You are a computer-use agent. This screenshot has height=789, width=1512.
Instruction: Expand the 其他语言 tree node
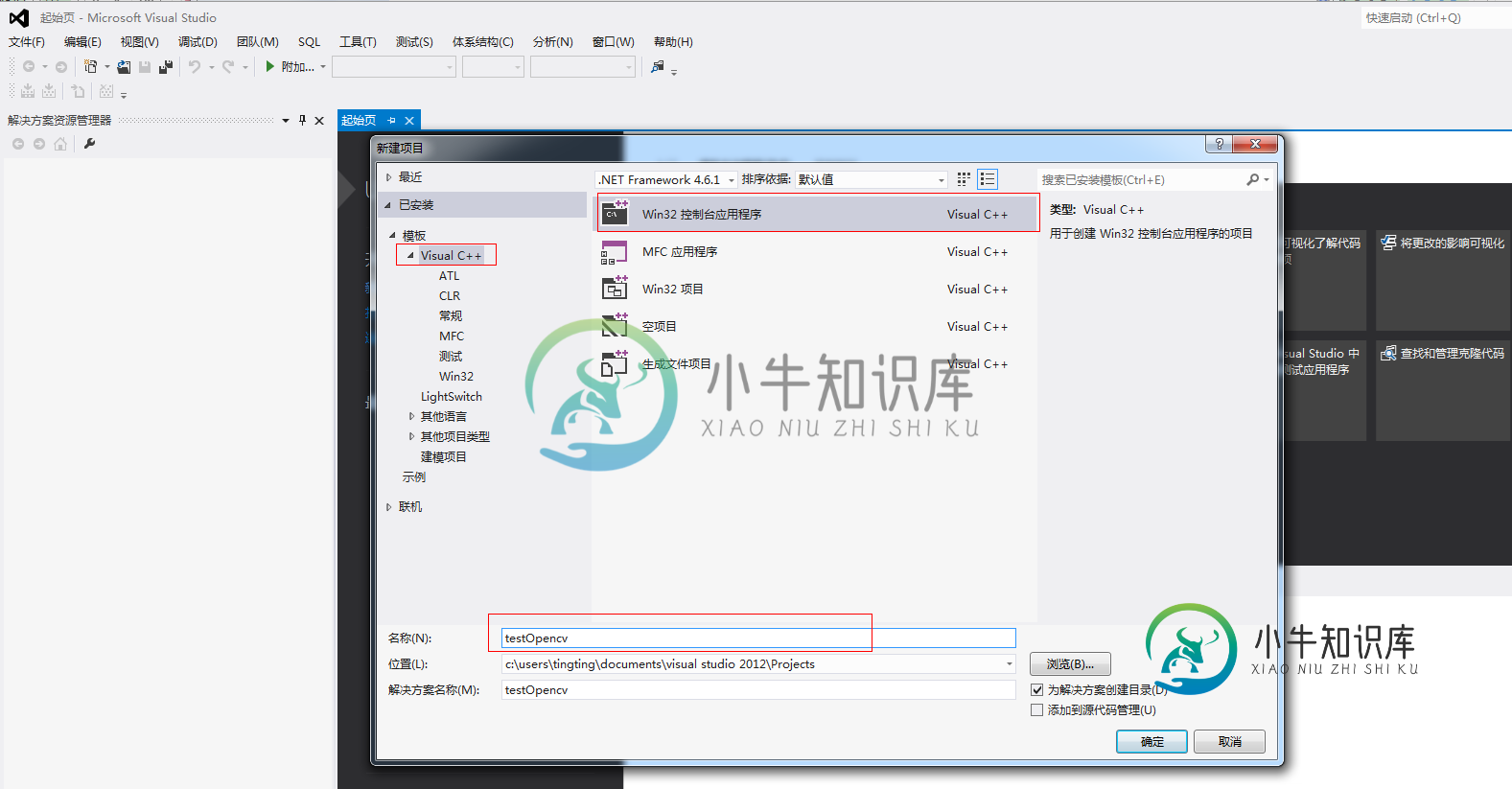pos(411,417)
